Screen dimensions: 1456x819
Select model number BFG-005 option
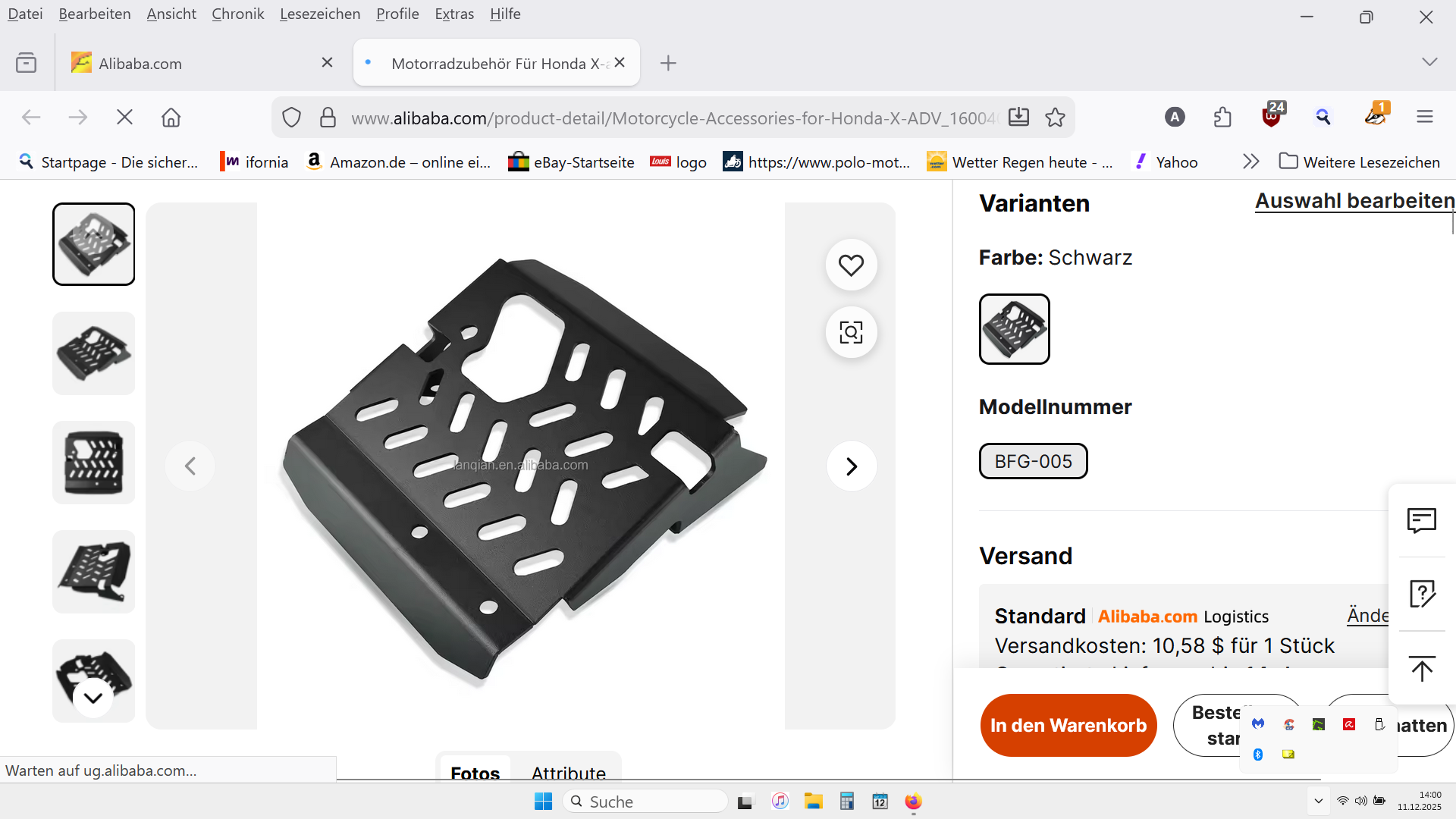(x=1033, y=461)
